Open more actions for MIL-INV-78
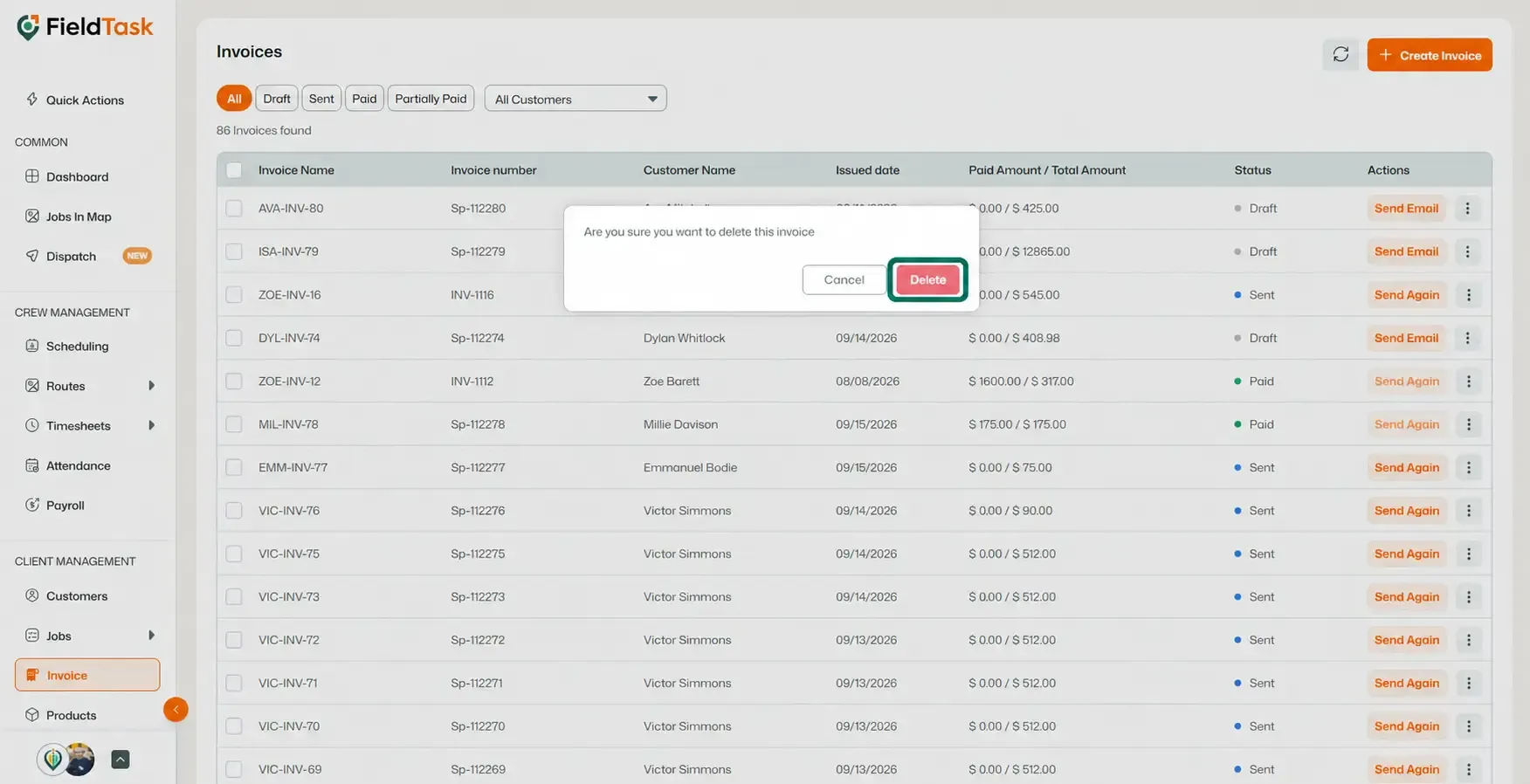The height and width of the screenshot is (784, 1530). coord(1468,424)
